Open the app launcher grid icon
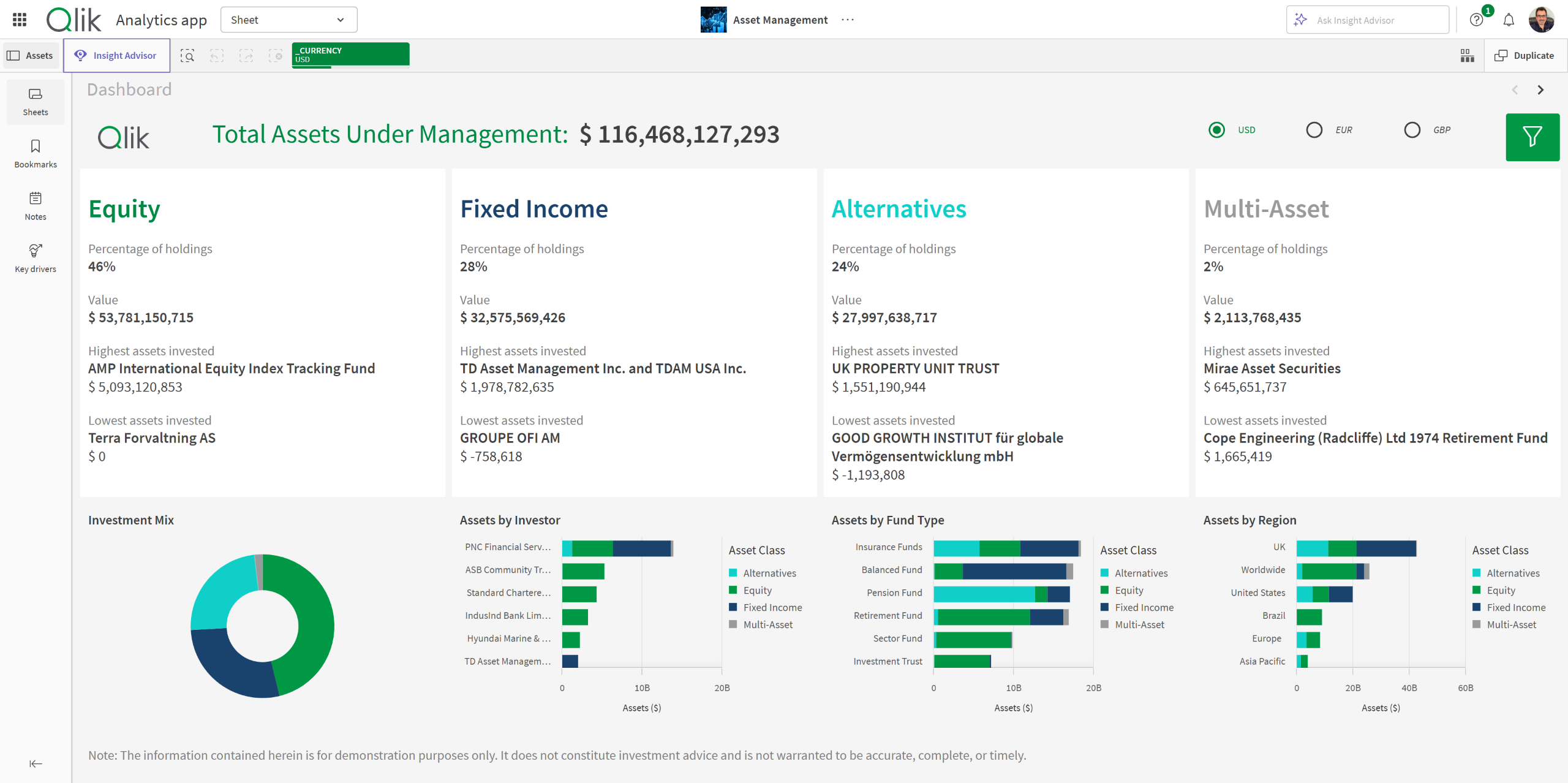The image size is (1568, 783). coord(20,20)
